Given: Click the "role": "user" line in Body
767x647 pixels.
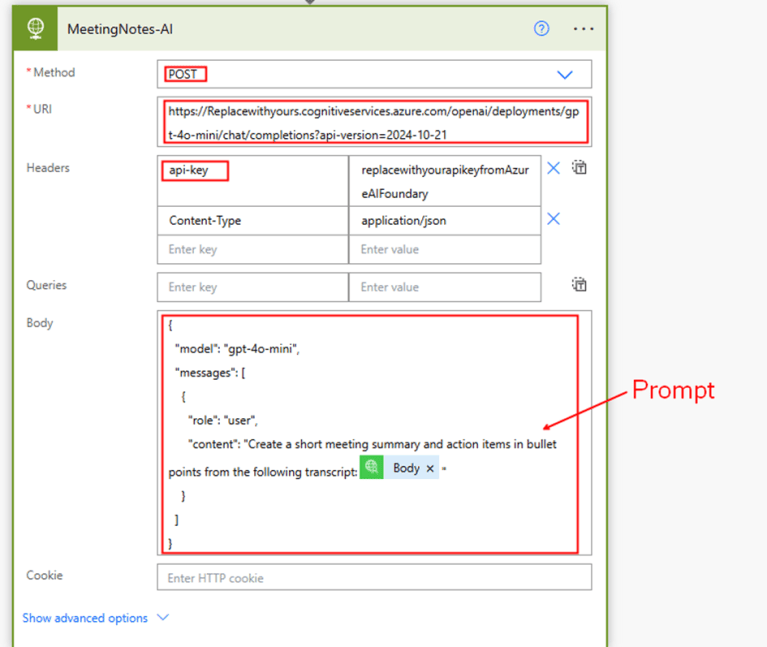Looking at the screenshot, I should pos(223,420).
